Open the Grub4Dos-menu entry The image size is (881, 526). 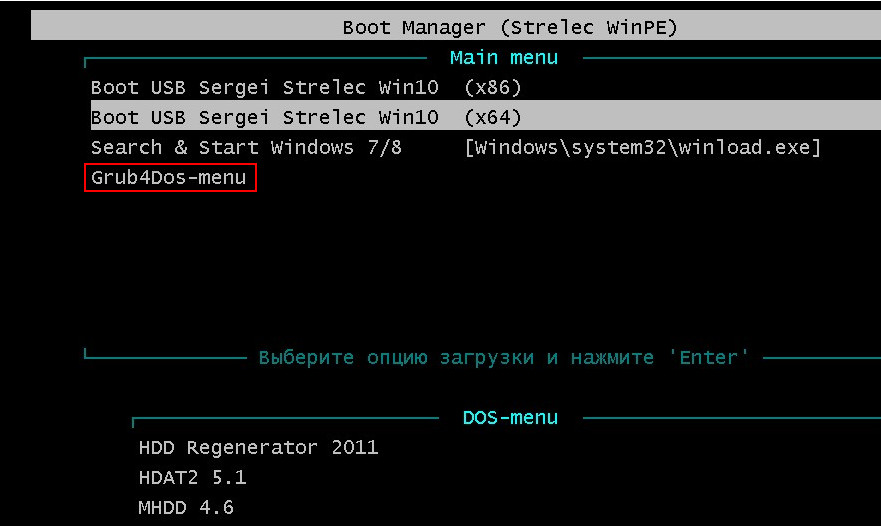[169, 178]
